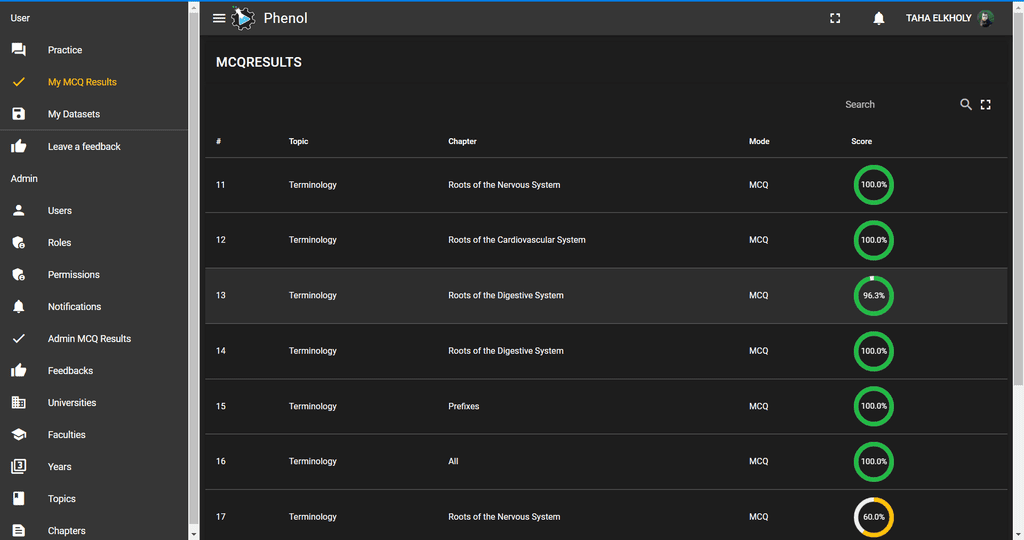Screen dimensions: 1024x540
Task: Click the thumbs-up Leave a feedback icon
Action: click(19, 146)
